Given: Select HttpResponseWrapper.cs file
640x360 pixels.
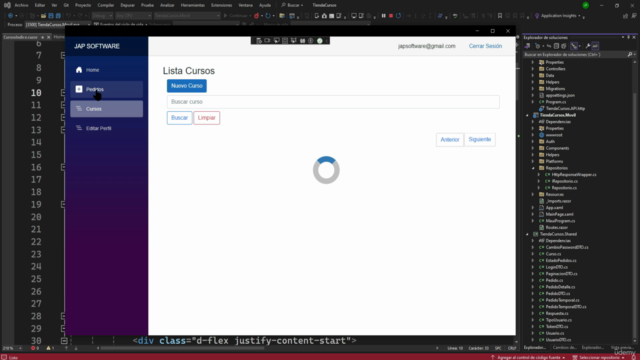Looking at the screenshot, I should click(x=574, y=175).
